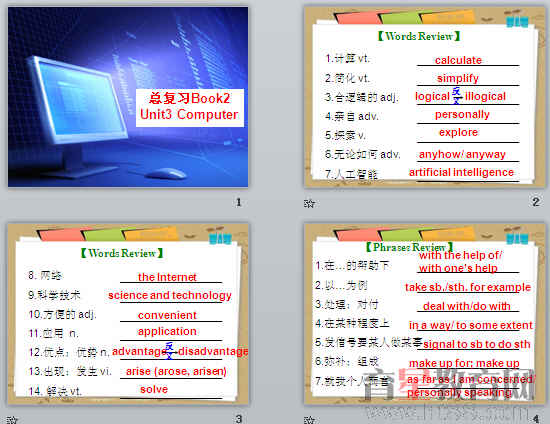Click slide number 2 label

536,202
